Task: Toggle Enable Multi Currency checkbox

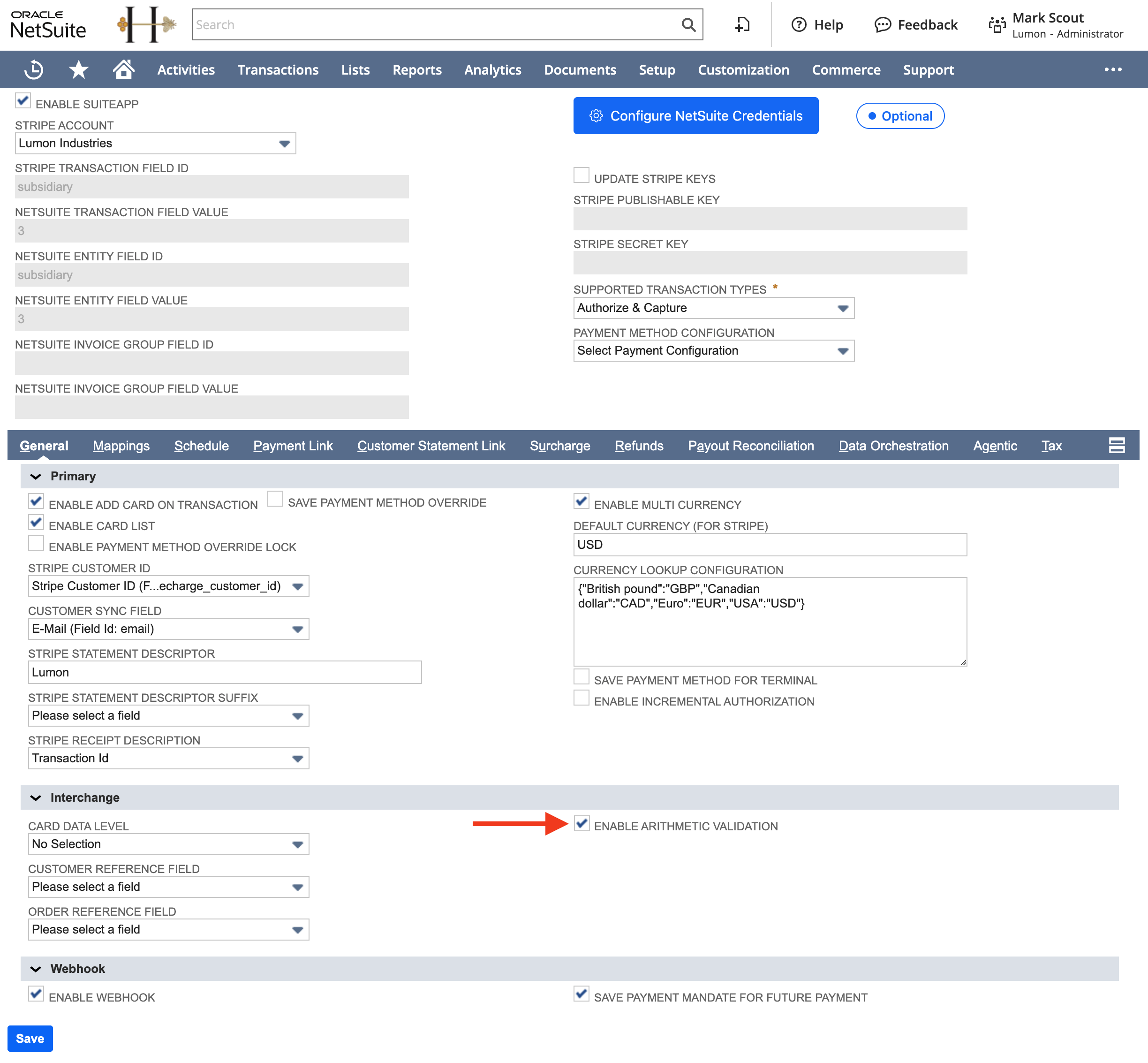Action: pos(582,501)
